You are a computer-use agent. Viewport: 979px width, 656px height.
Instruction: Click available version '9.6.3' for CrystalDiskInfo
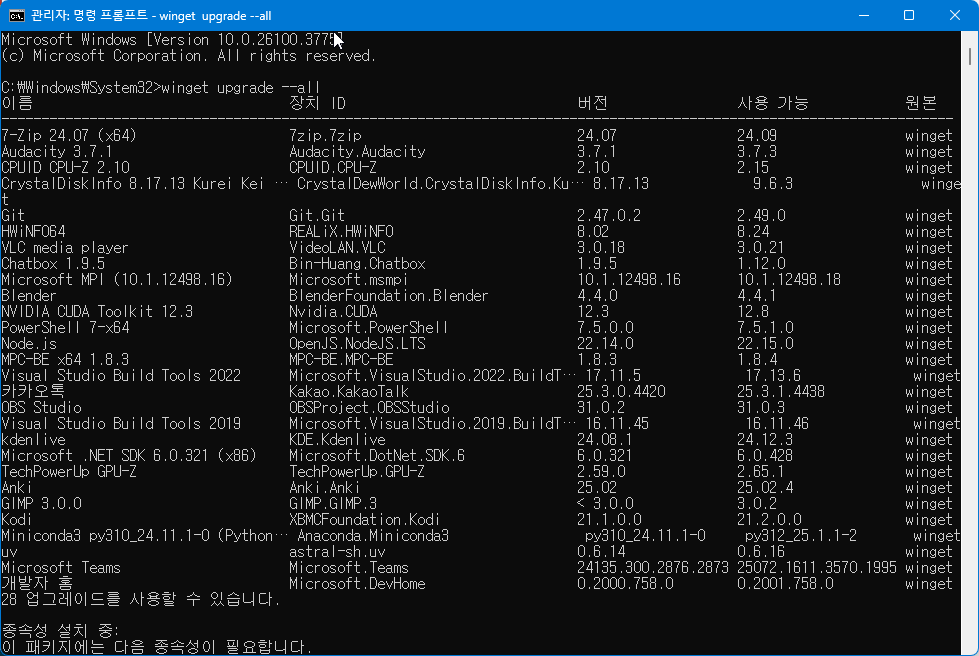[x=773, y=184]
